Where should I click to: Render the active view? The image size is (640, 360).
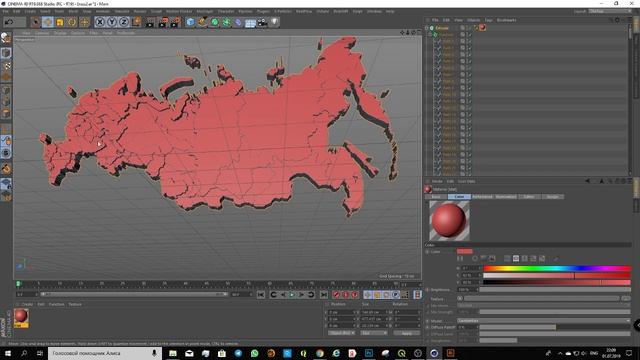point(150,22)
